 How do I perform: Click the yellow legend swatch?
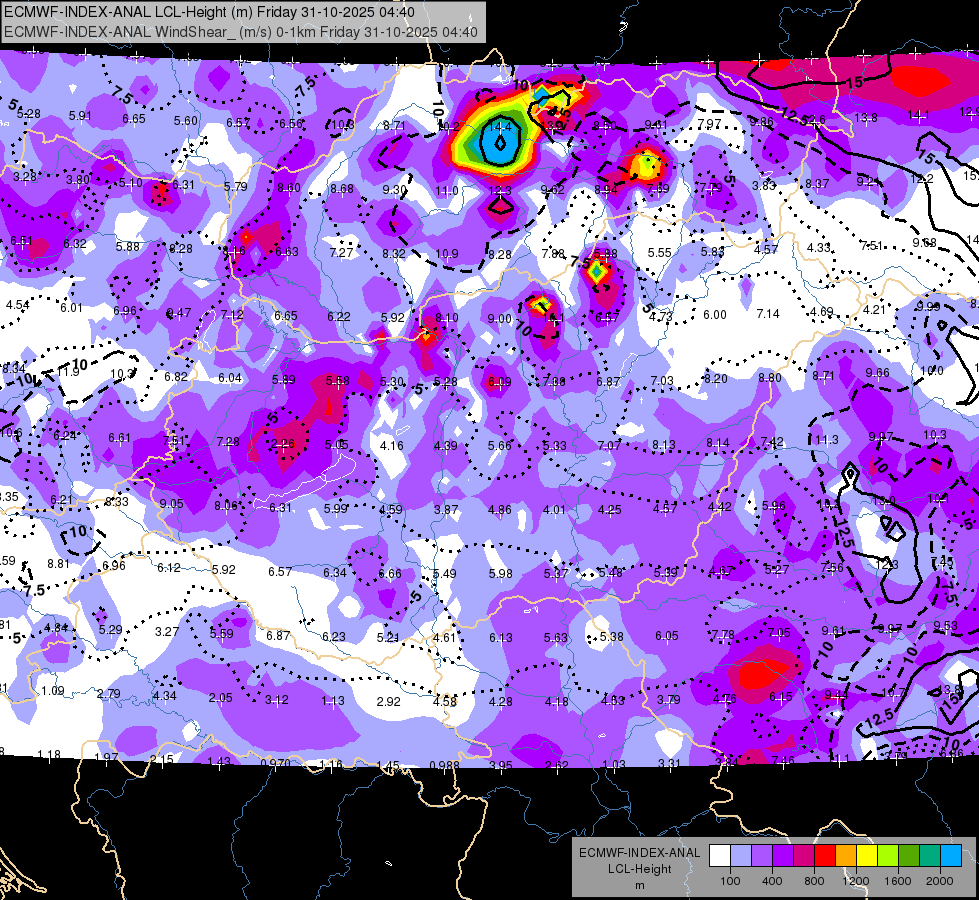click(867, 856)
